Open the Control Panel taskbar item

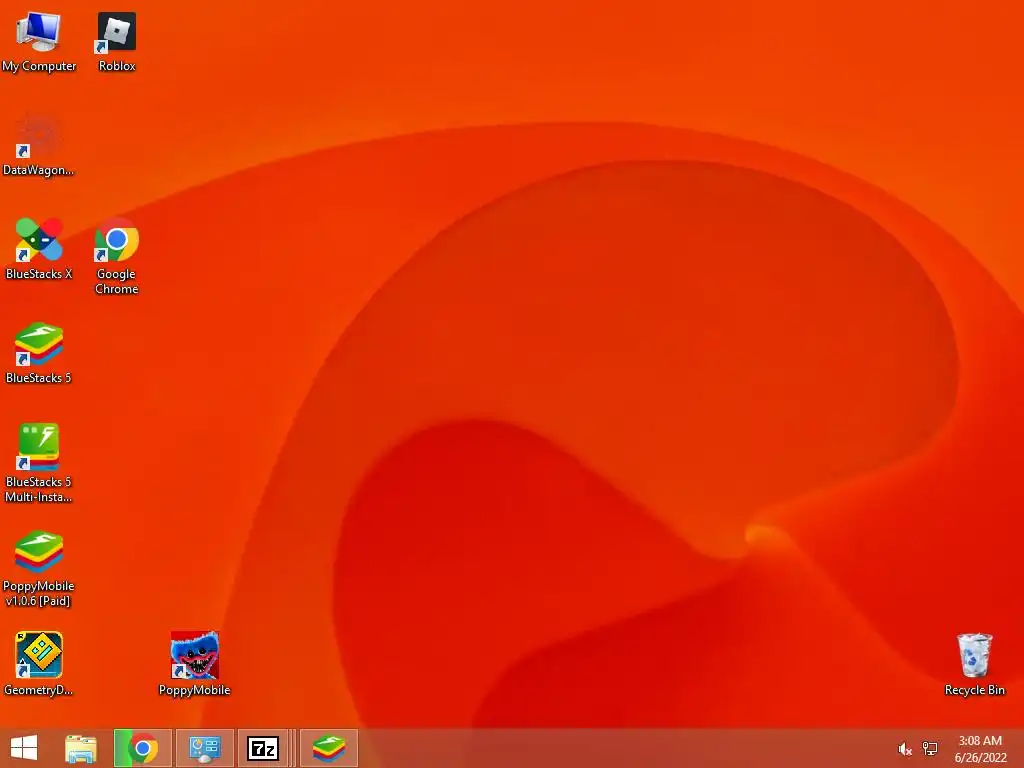tap(204, 748)
